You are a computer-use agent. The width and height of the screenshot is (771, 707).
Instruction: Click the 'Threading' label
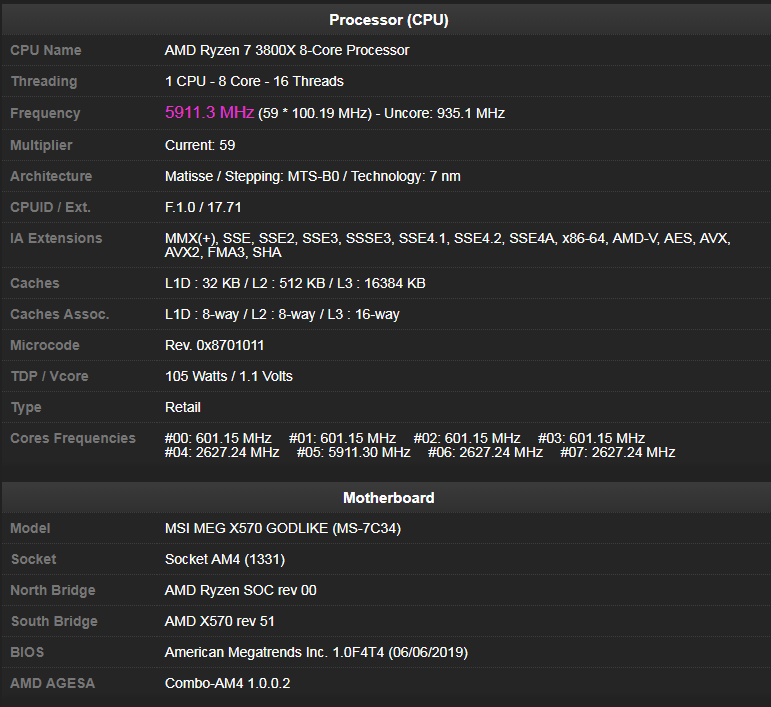pos(44,82)
